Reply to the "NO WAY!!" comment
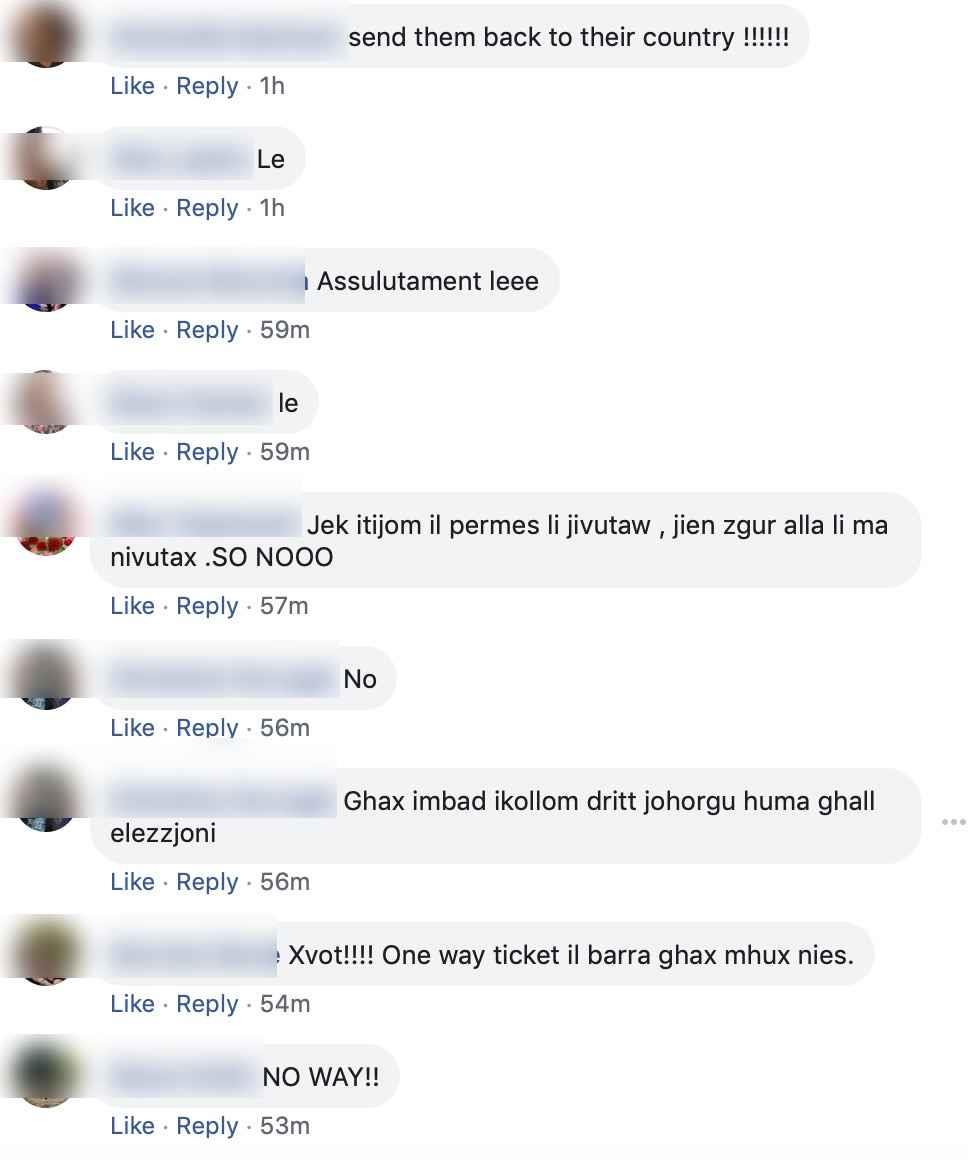 click(207, 1126)
